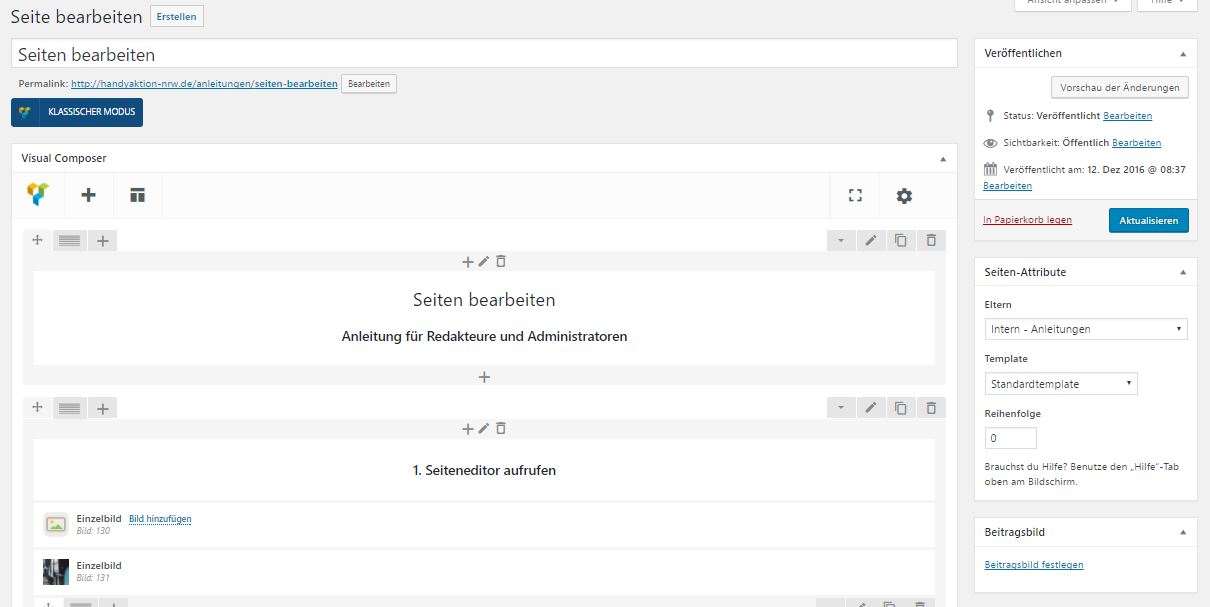Select the 'Seiten bearbeiten' heading text block

[484, 300]
